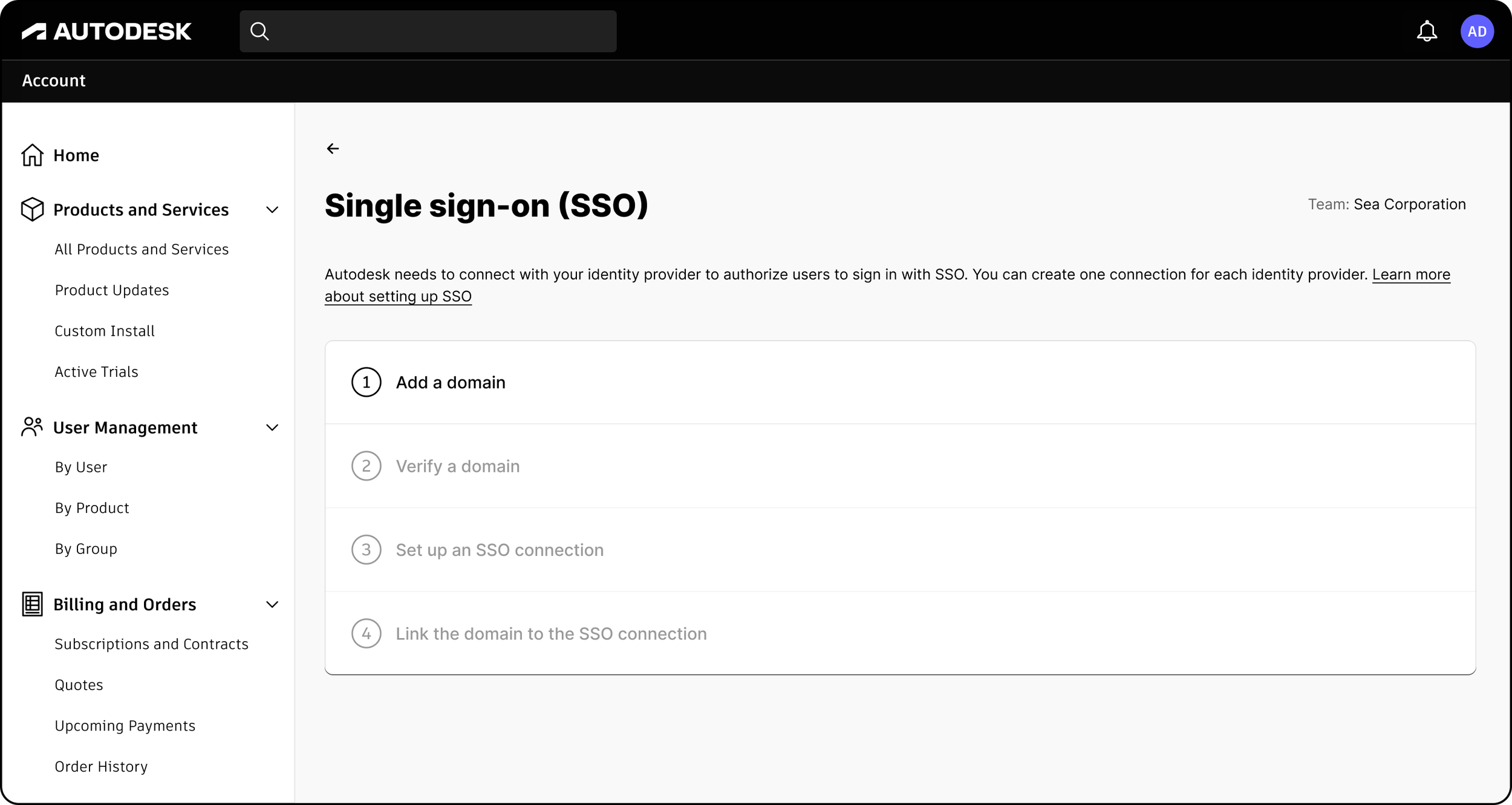Image resolution: width=1512 pixels, height=805 pixels.
Task: Click the User Management people icon
Action: tap(32, 427)
